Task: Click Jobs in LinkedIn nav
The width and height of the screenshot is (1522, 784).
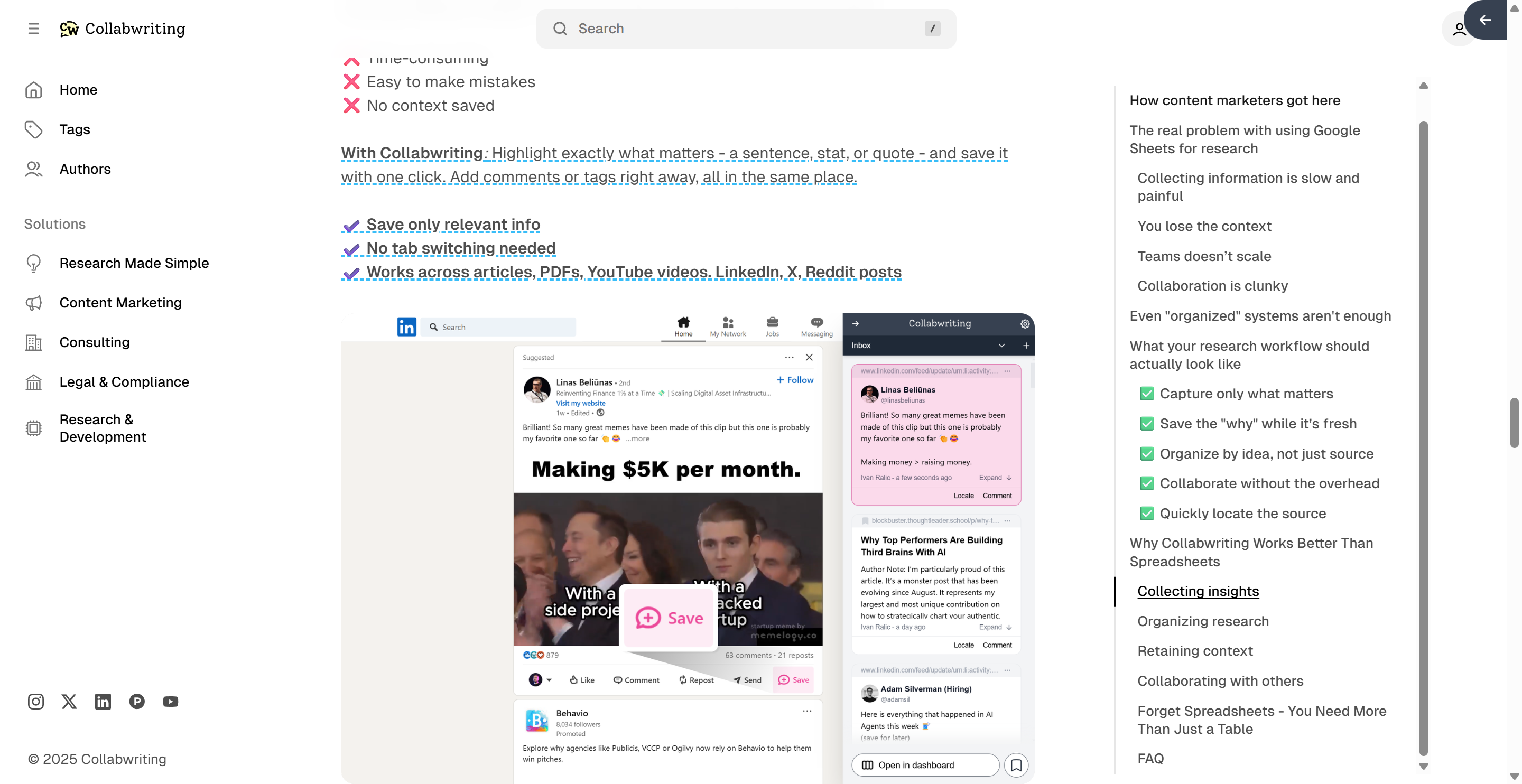Action: (x=772, y=326)
